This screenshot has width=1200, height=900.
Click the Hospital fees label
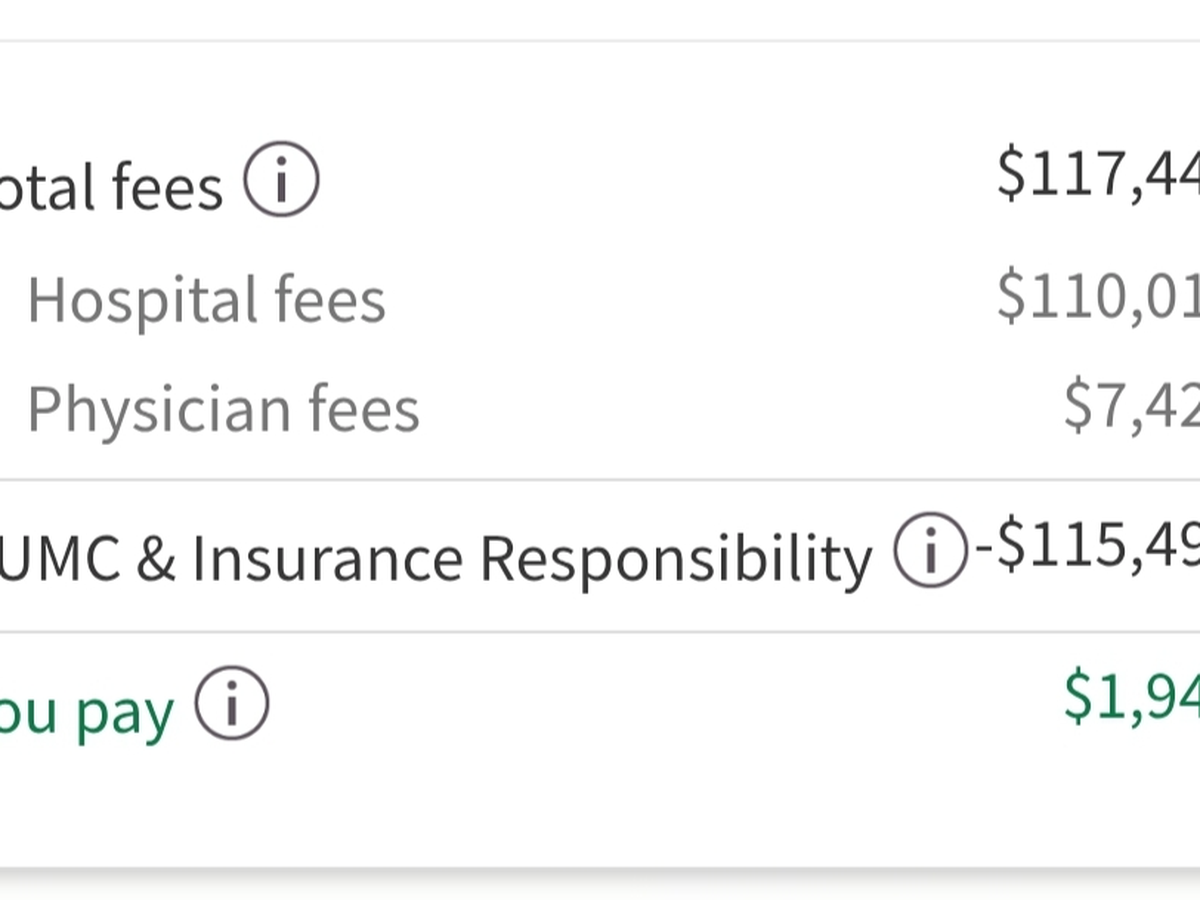tap(206, 299)
